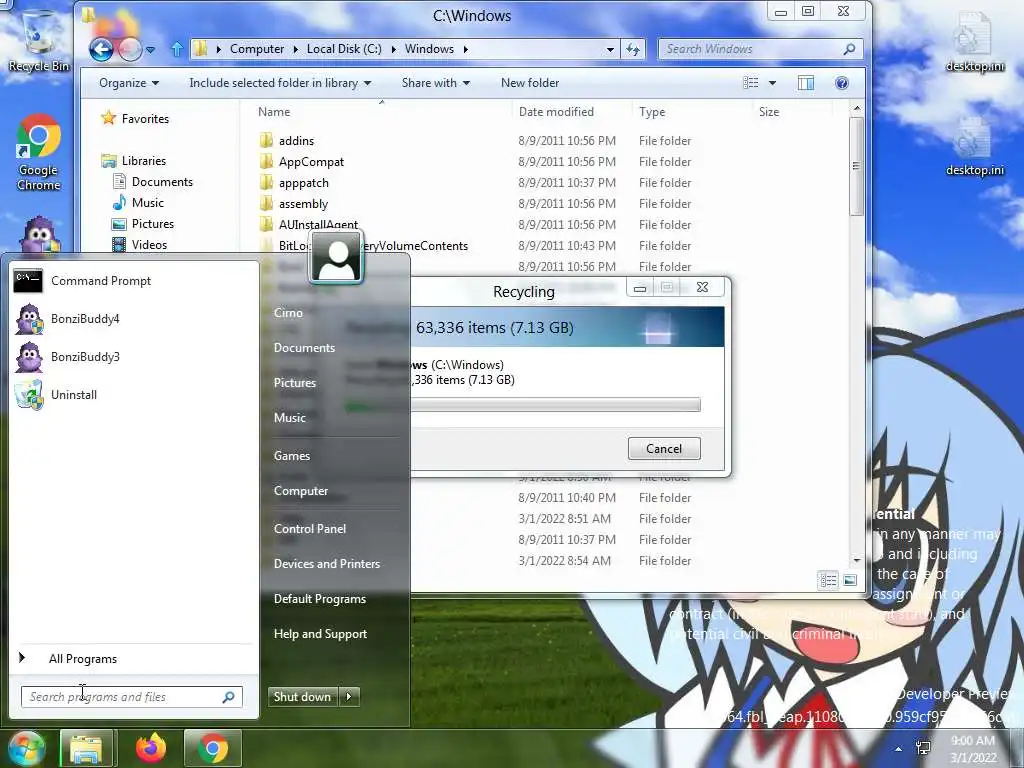Screen dimensions: 1024x768
Task: Toggle the preview pane
Action: tap(806, 83)
